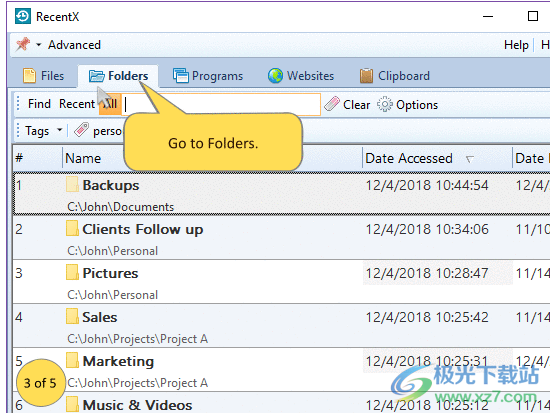Viewport: 550px width, 413px height.
Task: Select the Clients Follow up folder
Action: pos(142,229)
